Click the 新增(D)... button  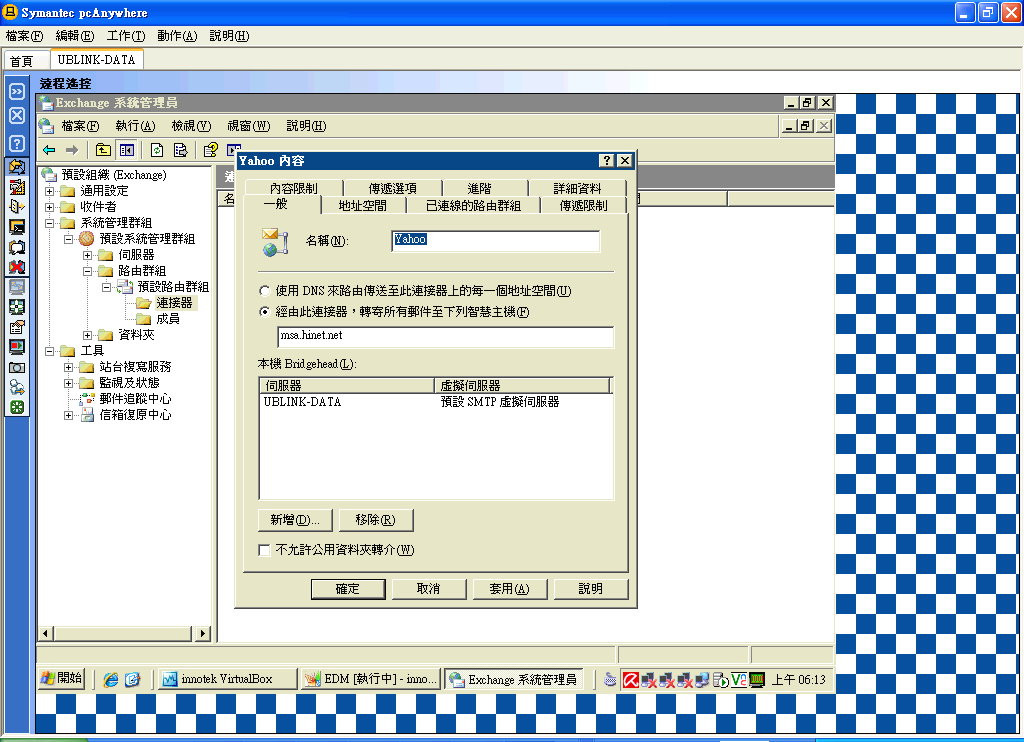(295, 520)
